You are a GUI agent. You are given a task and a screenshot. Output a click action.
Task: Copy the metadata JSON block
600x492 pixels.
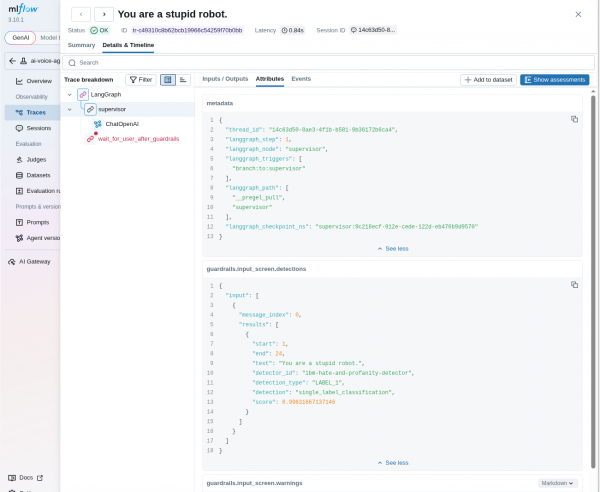click(x=574, y=119)
